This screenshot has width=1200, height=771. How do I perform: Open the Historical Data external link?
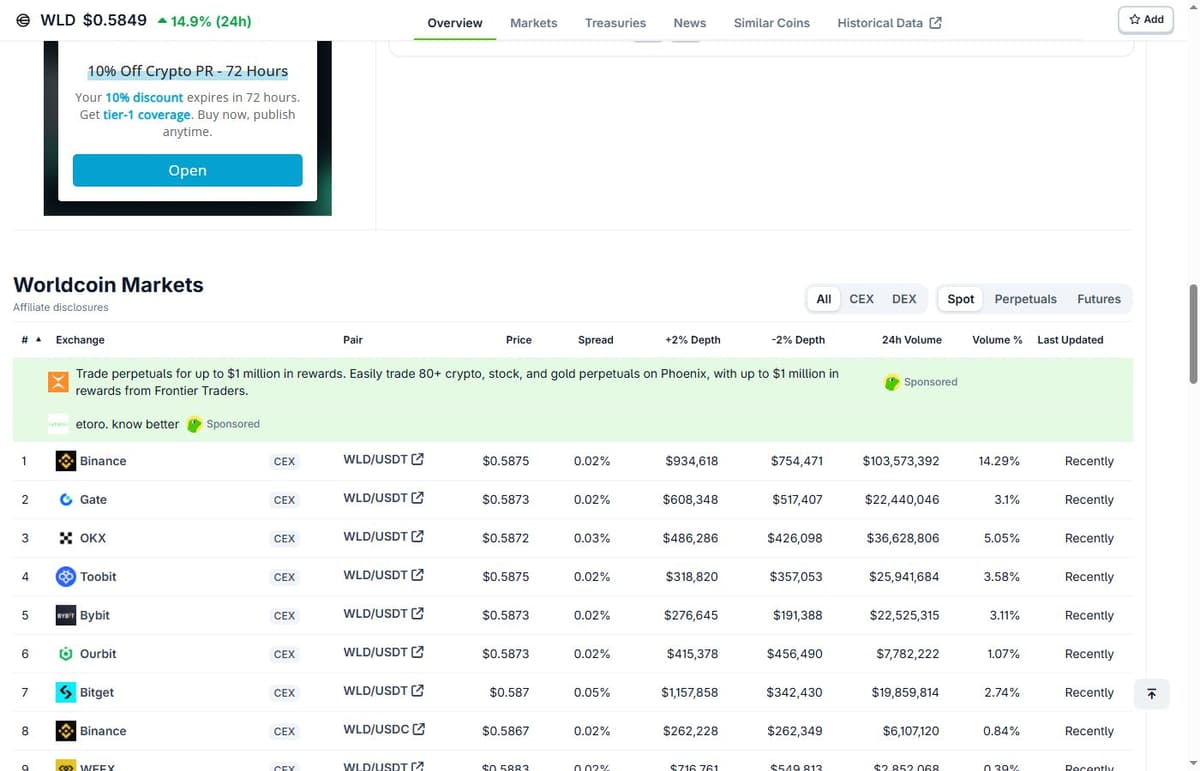point(889,23)
